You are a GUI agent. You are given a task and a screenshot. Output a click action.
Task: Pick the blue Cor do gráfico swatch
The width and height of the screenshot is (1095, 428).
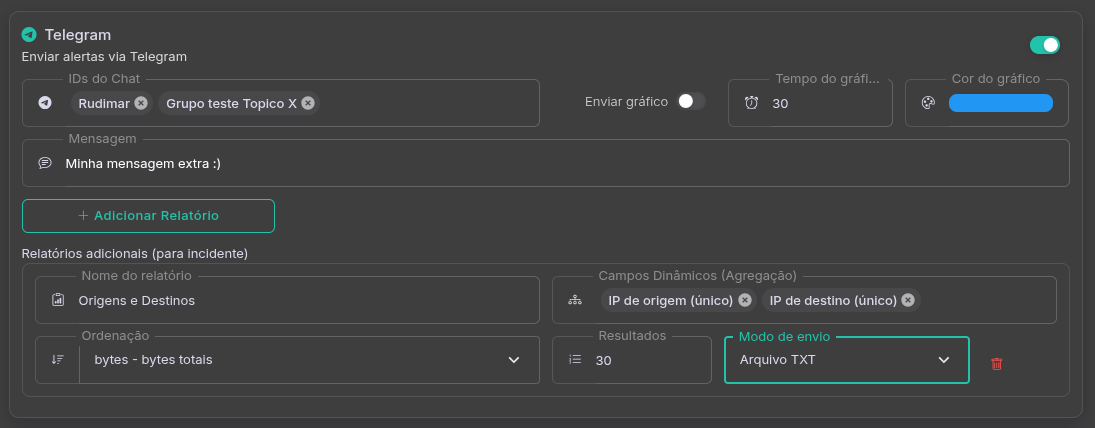[1000, 103]
